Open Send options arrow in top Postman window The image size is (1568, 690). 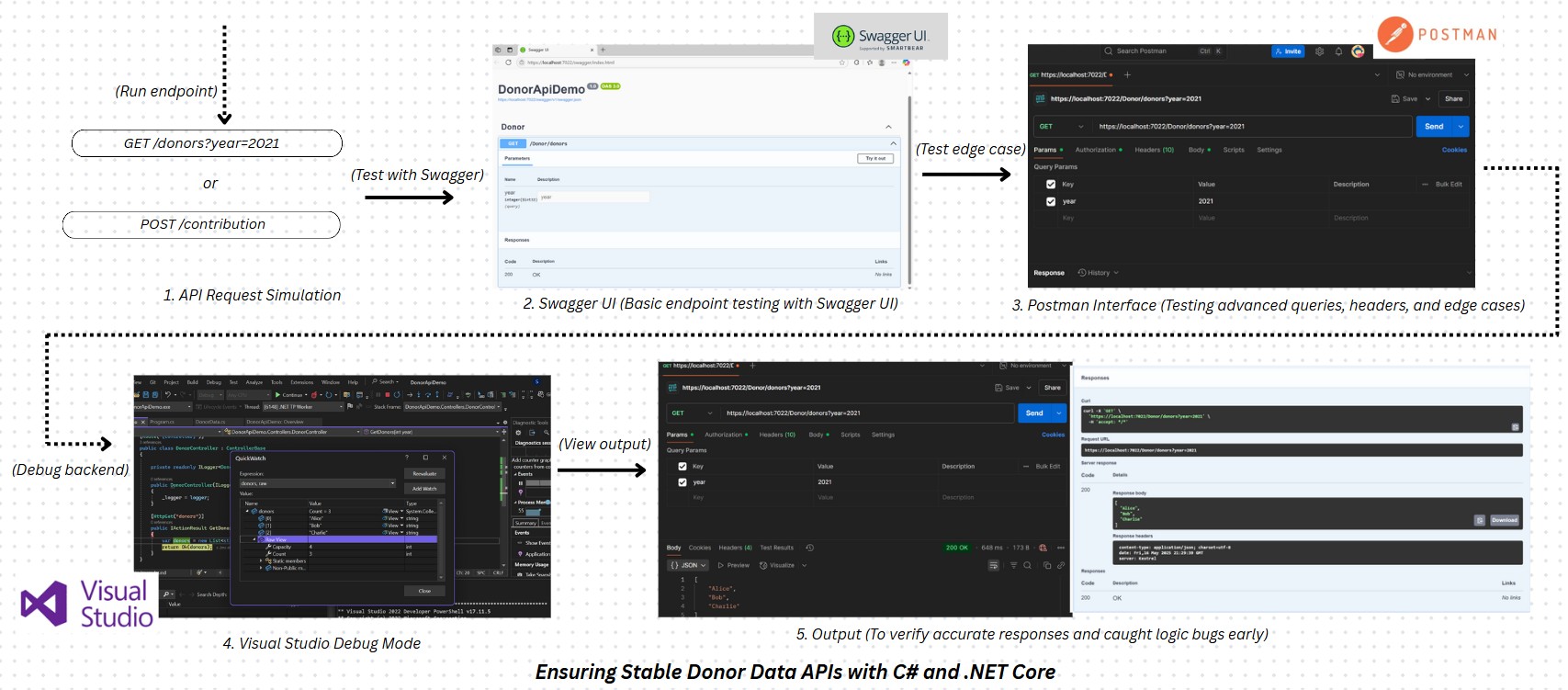point(1461,126)
